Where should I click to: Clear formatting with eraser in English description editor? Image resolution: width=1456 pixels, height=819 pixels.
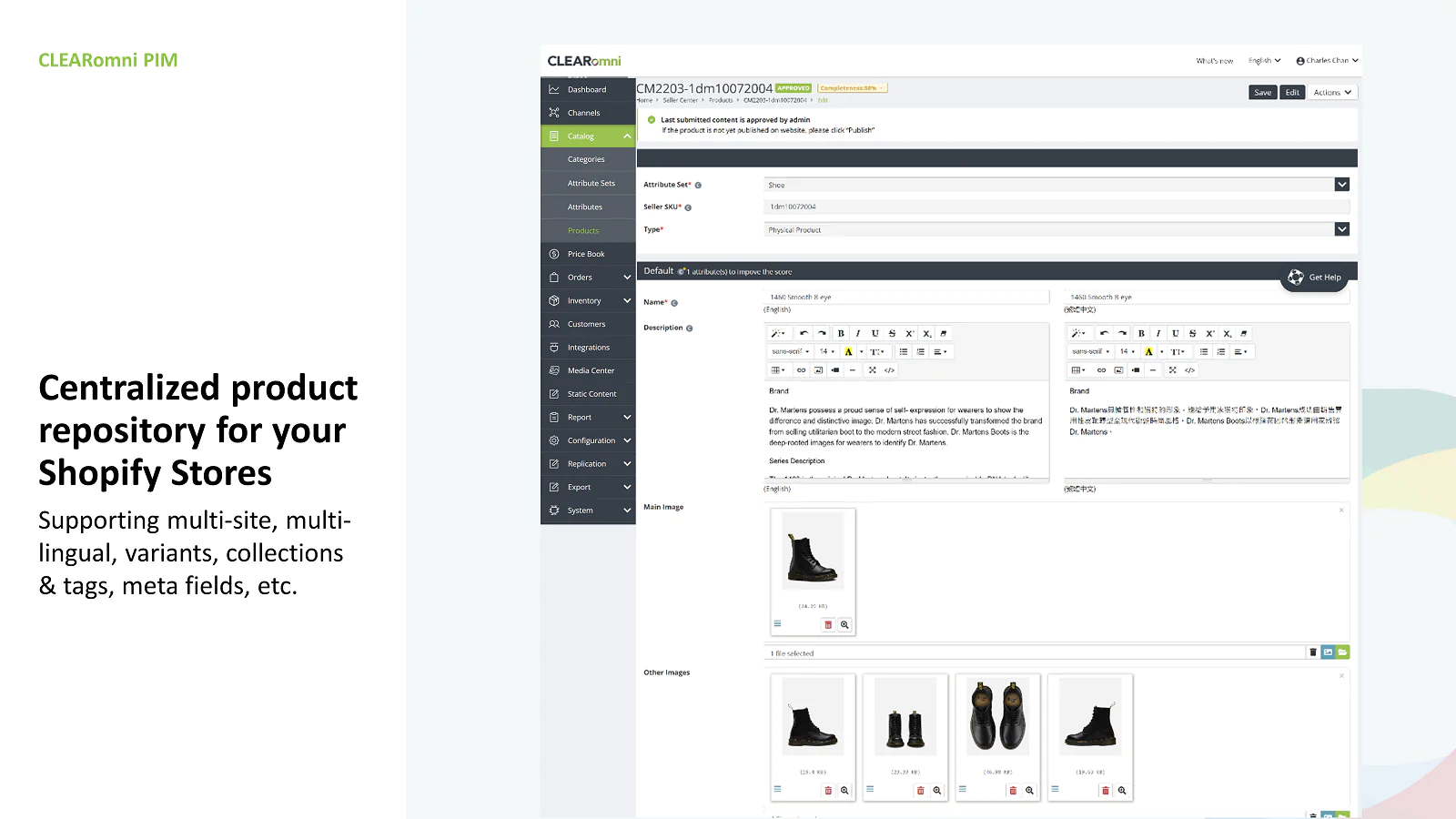[944, 333]
